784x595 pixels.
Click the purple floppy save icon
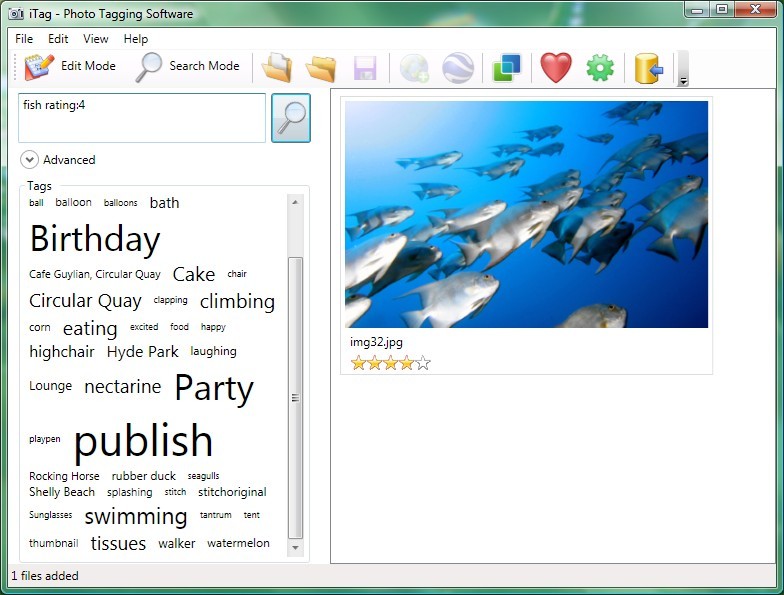coord(365,68)
